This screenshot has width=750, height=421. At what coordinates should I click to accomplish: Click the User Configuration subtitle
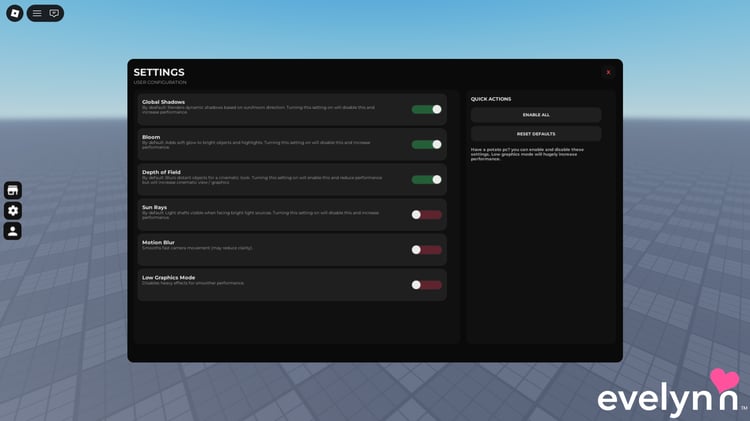(x=160, y=82)
